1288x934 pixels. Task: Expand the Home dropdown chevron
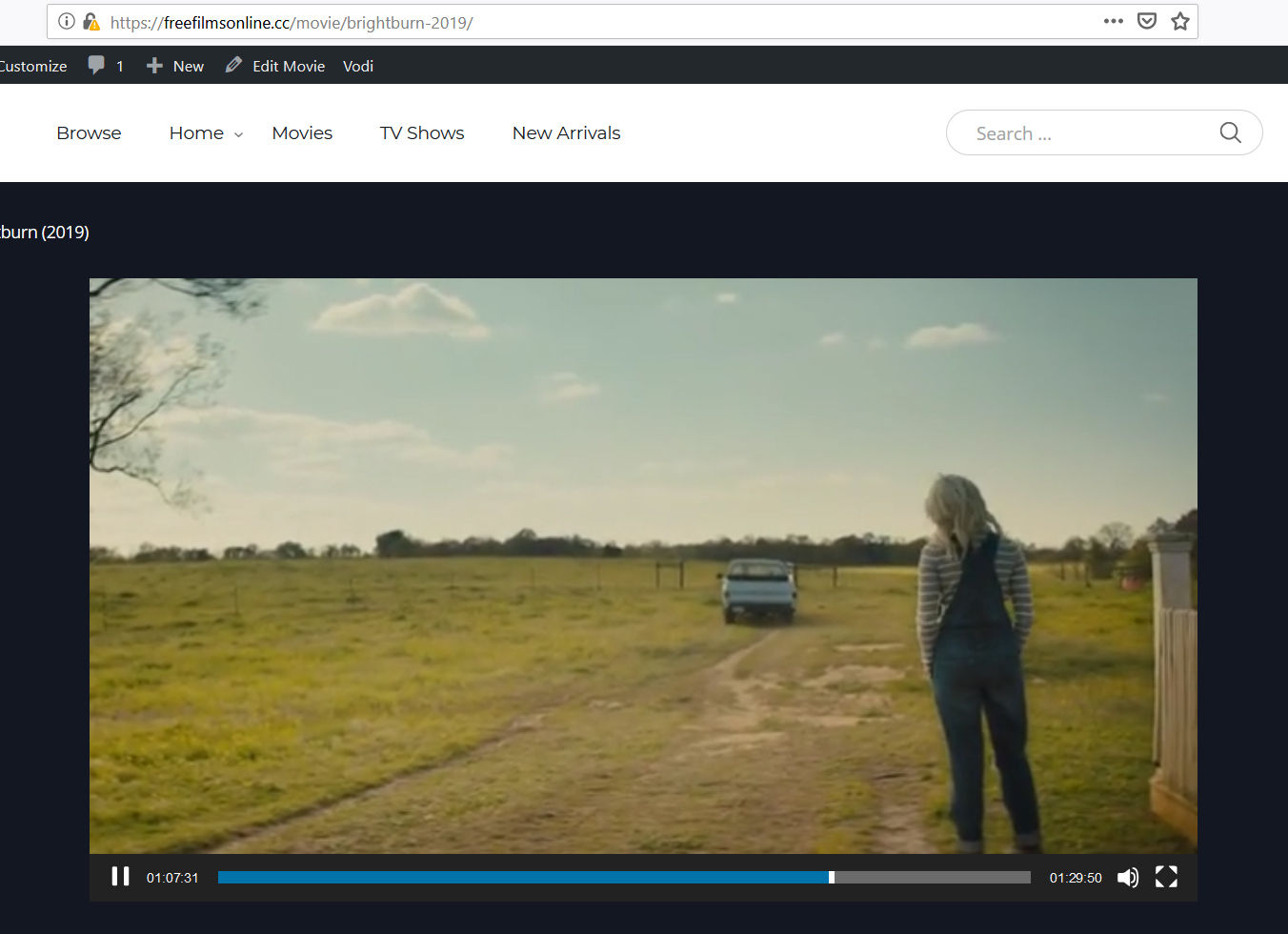coord(239,134)
